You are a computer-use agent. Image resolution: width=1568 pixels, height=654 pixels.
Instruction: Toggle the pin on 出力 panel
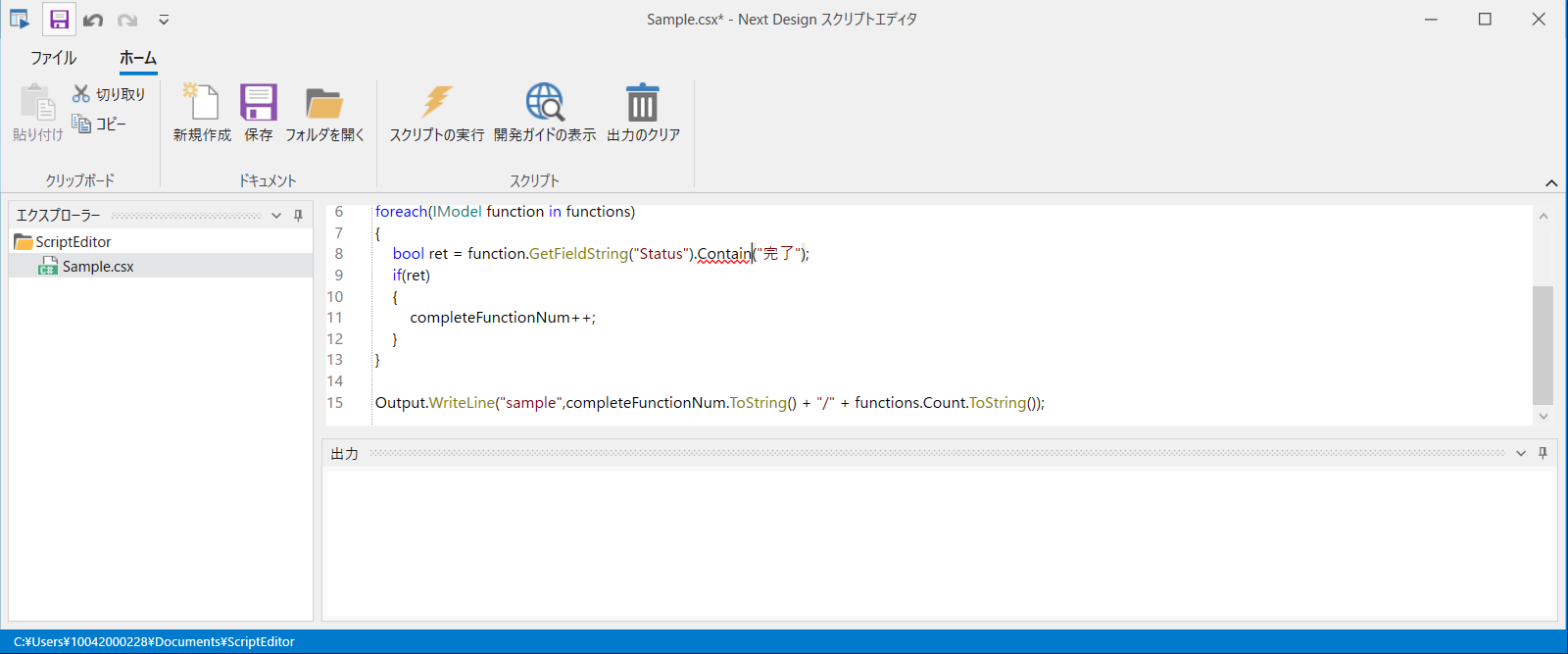(1543, 453)
